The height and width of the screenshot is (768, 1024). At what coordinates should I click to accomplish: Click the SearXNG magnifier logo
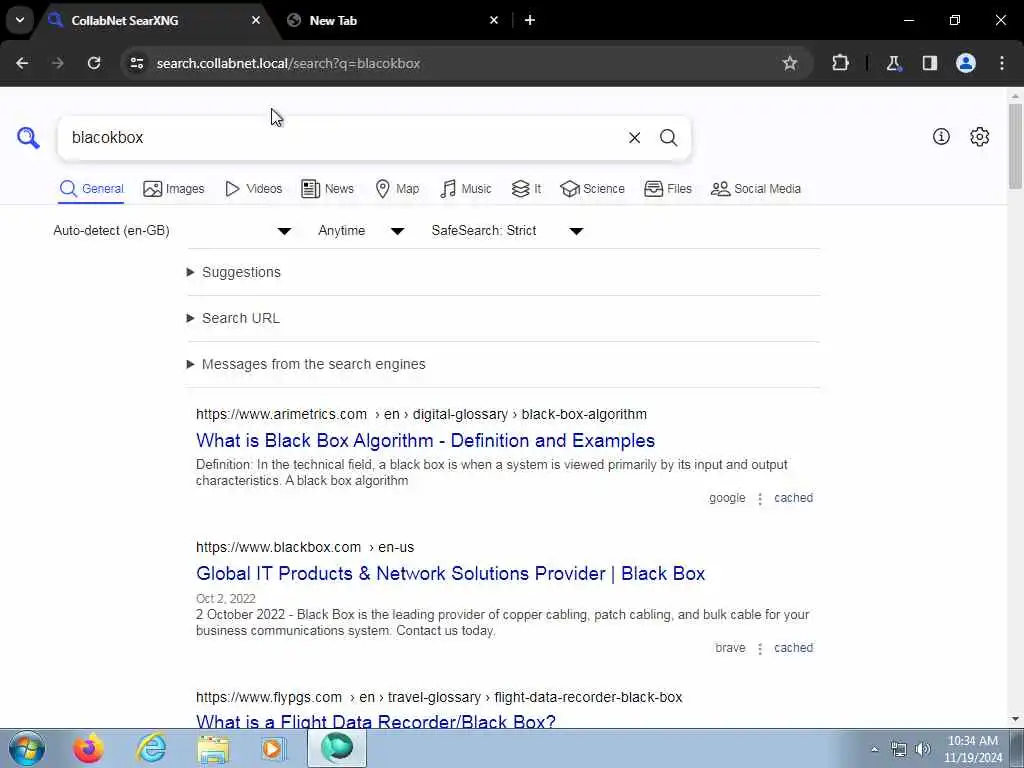click(x=28, y=138)
